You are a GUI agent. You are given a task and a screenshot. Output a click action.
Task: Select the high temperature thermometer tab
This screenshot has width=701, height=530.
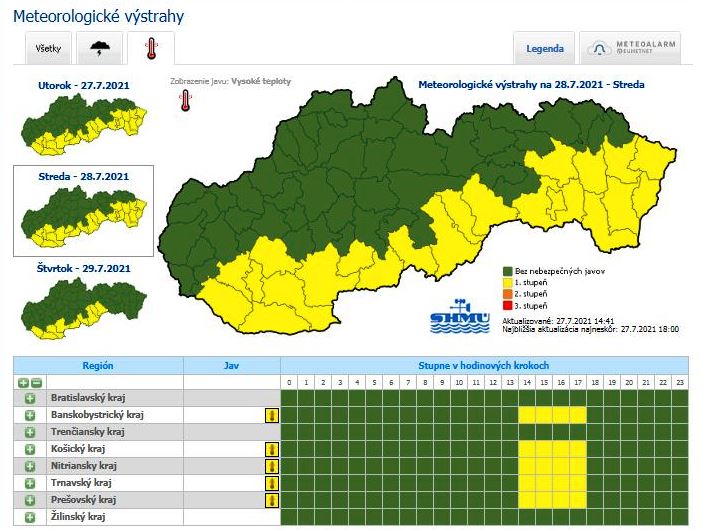click(151, 47)
